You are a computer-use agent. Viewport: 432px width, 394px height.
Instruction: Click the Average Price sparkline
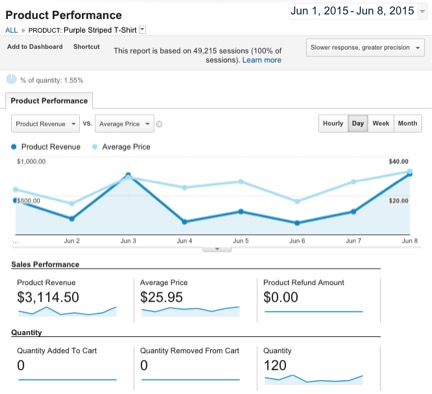tap(190, 311)
